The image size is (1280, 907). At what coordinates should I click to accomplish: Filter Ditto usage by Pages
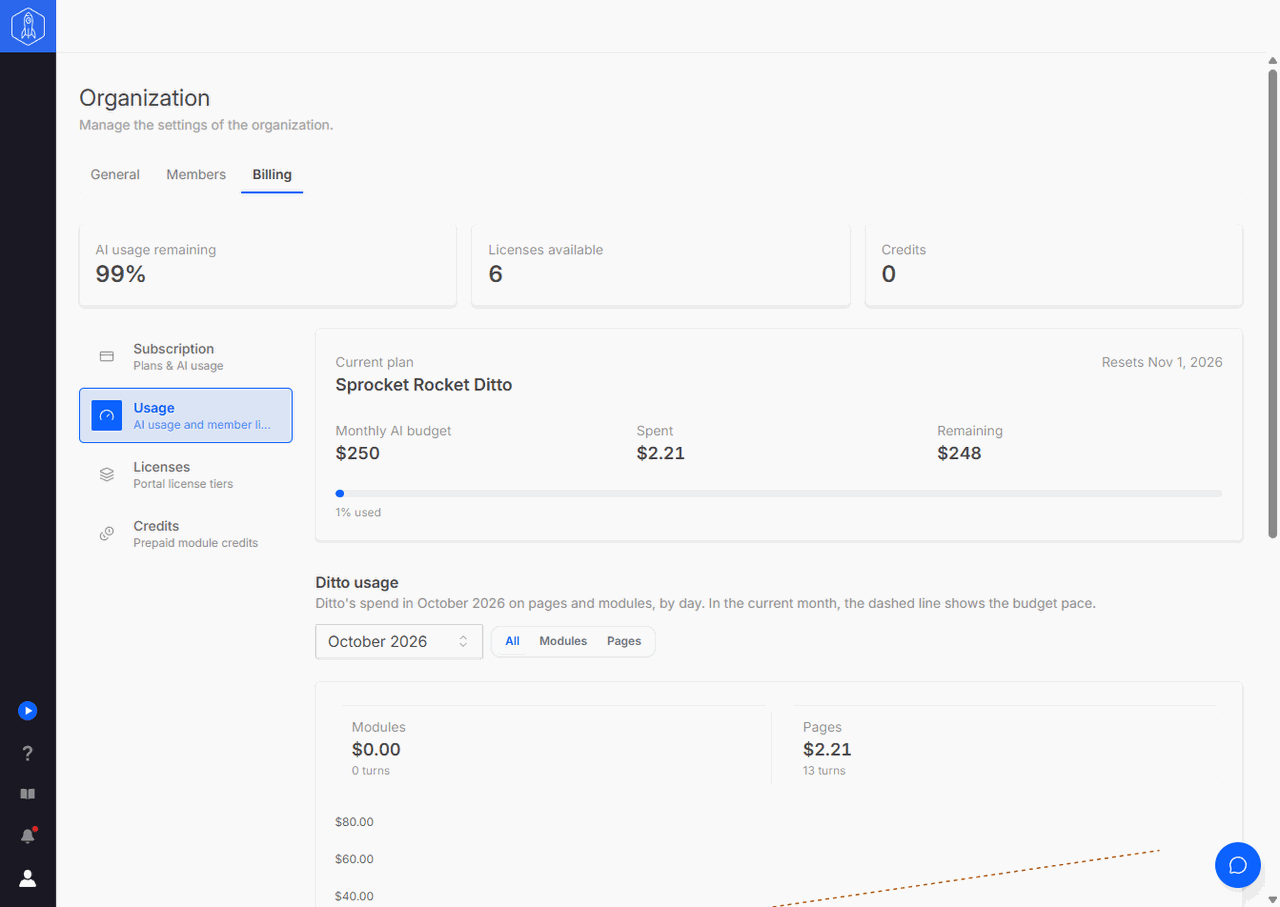[624, 641]
